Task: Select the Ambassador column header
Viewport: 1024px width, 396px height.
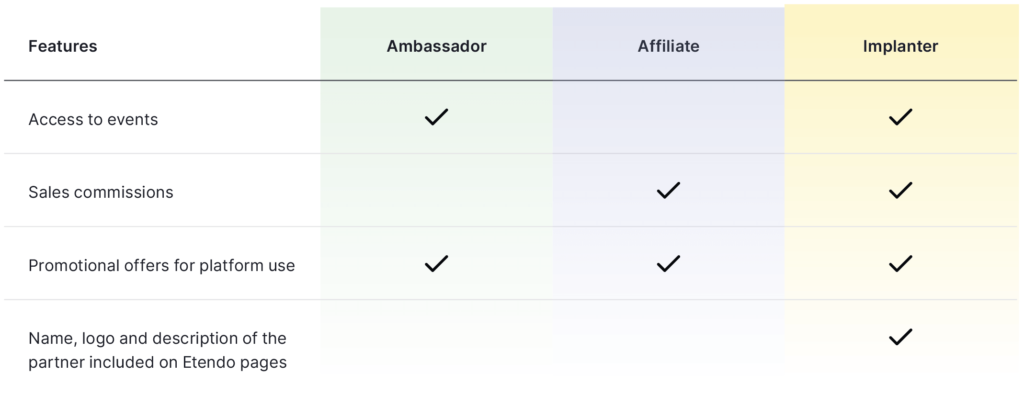Action: 436,46
